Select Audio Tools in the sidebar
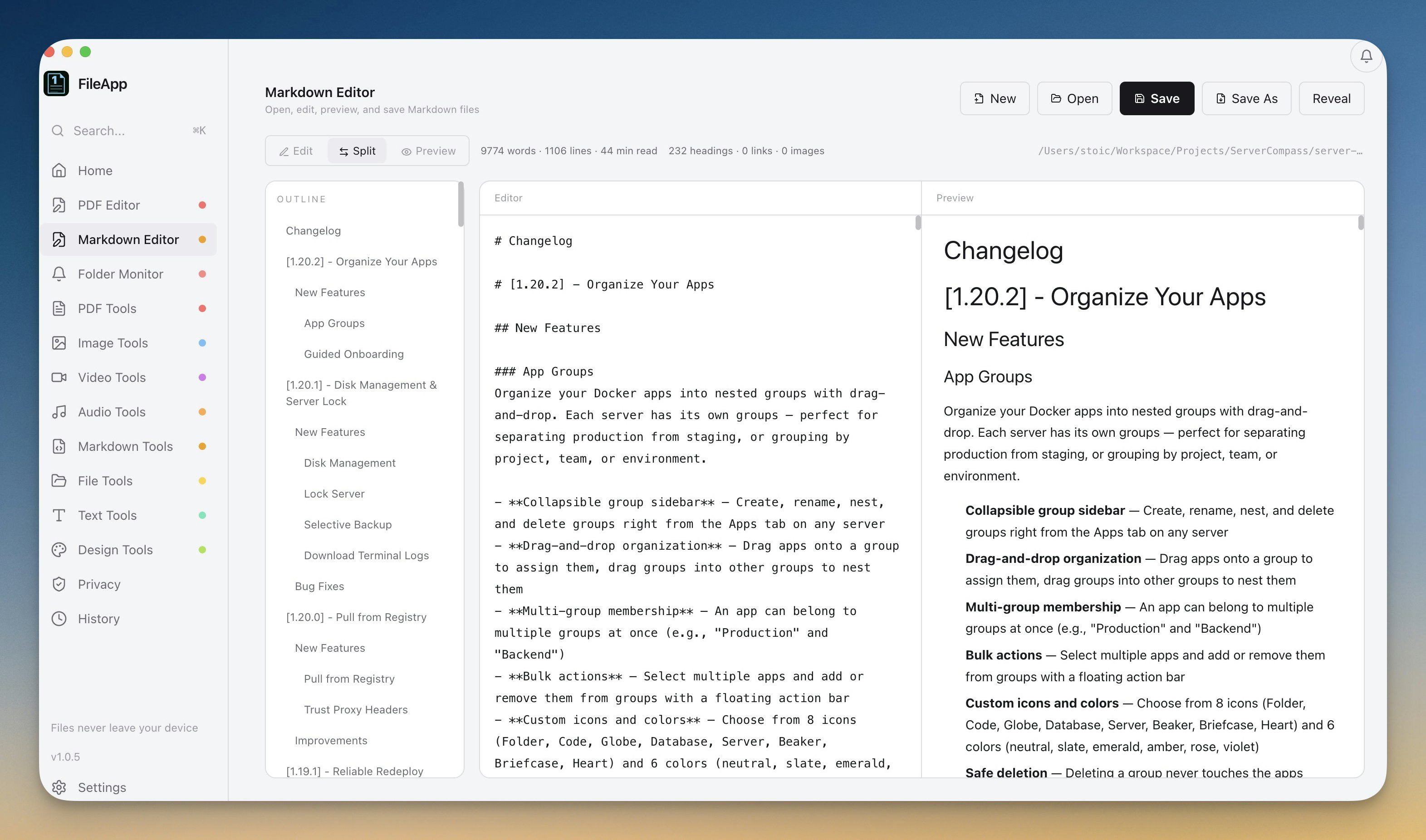The height and width of the screenshot is (840, 1426). tap(112, 412)
